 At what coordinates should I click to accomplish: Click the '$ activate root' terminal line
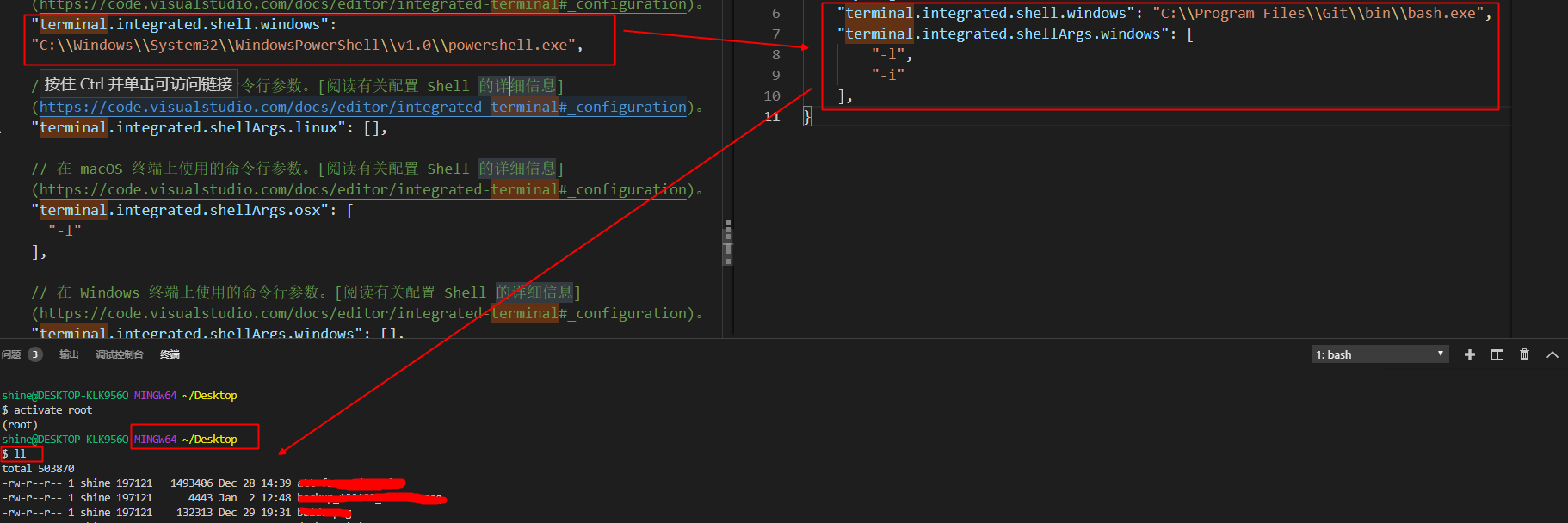tap(46, 410)
